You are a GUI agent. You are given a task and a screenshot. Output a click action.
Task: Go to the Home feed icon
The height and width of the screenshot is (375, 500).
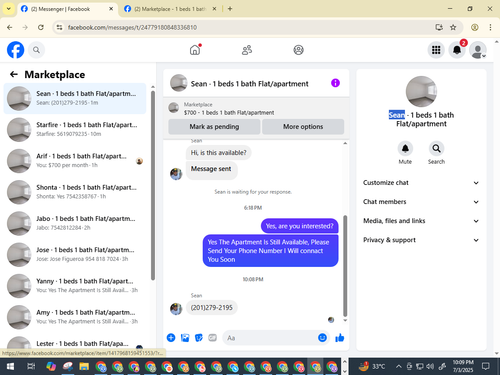(x=195, y=50)
